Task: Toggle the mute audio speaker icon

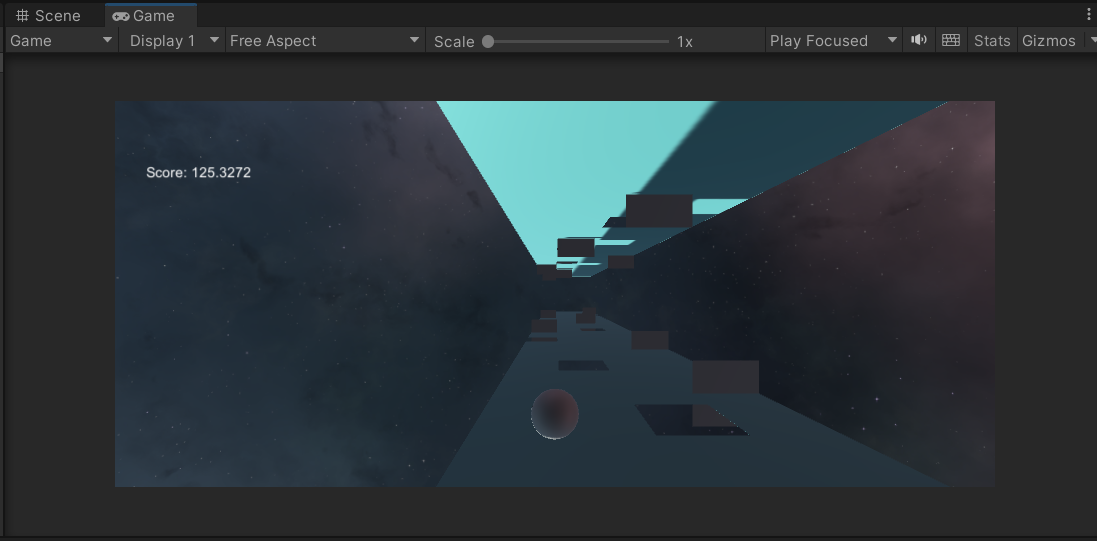Action: pos(919,40)
